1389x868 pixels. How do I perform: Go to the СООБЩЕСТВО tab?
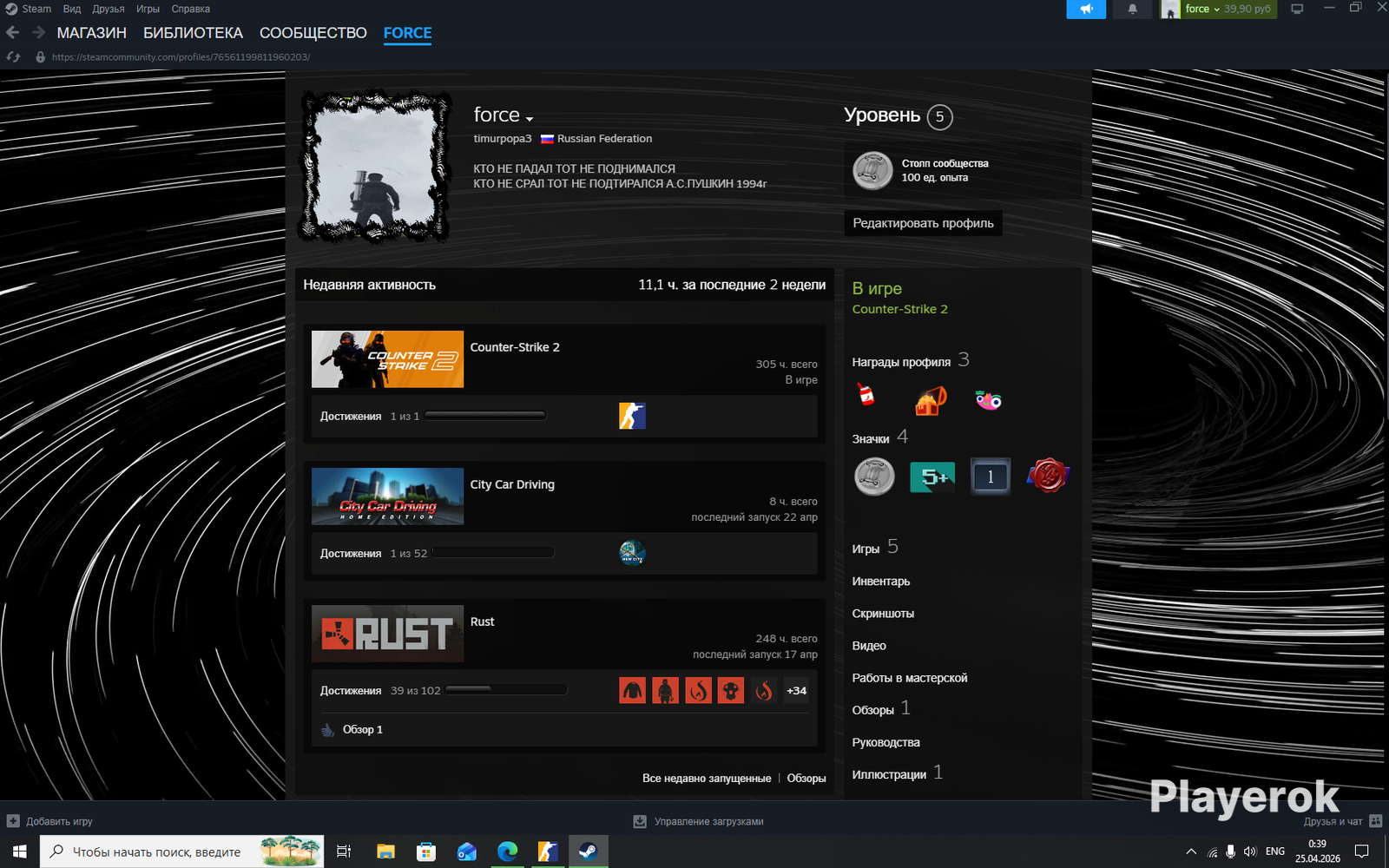313,33
